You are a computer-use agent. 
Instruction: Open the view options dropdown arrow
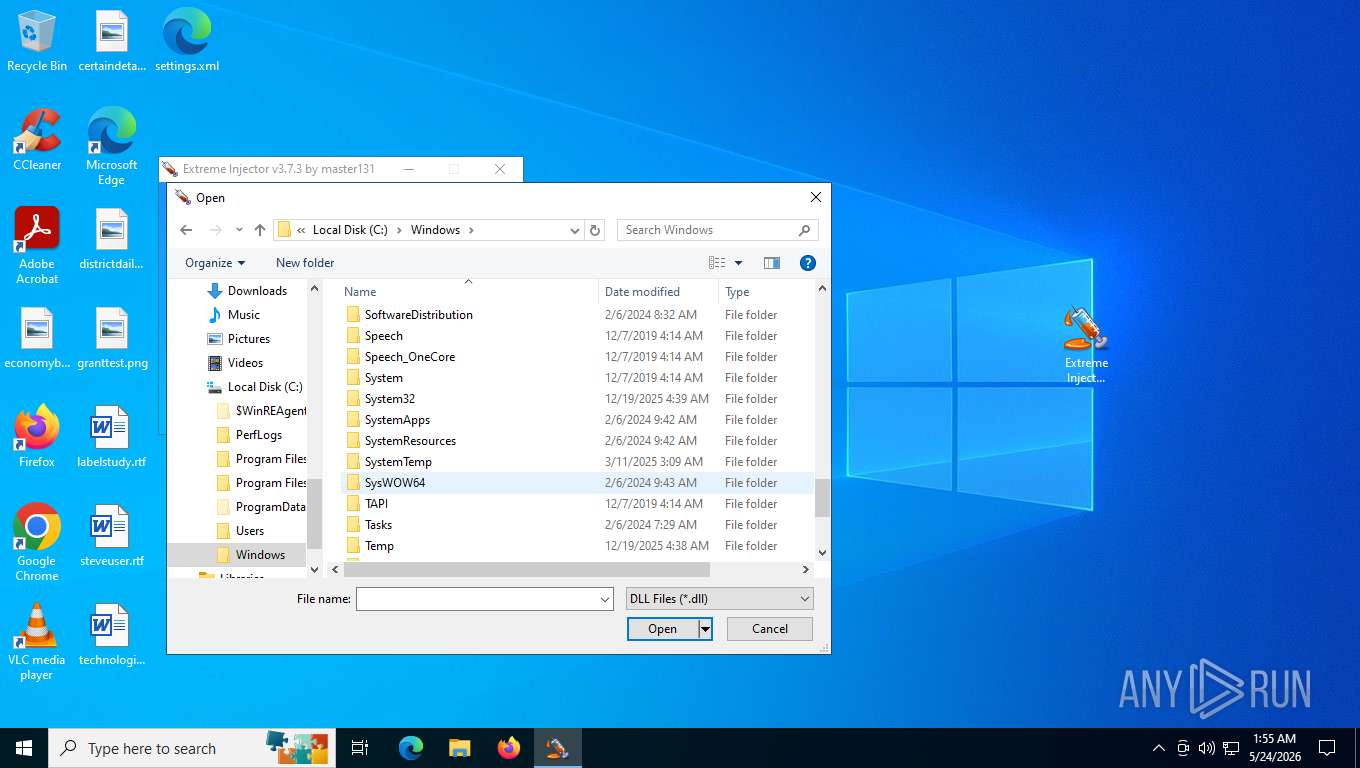(738, 263)
